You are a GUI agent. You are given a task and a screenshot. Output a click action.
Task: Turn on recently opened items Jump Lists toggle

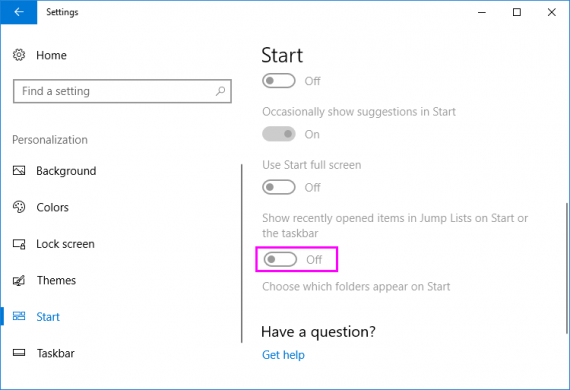tap(280, 260)
